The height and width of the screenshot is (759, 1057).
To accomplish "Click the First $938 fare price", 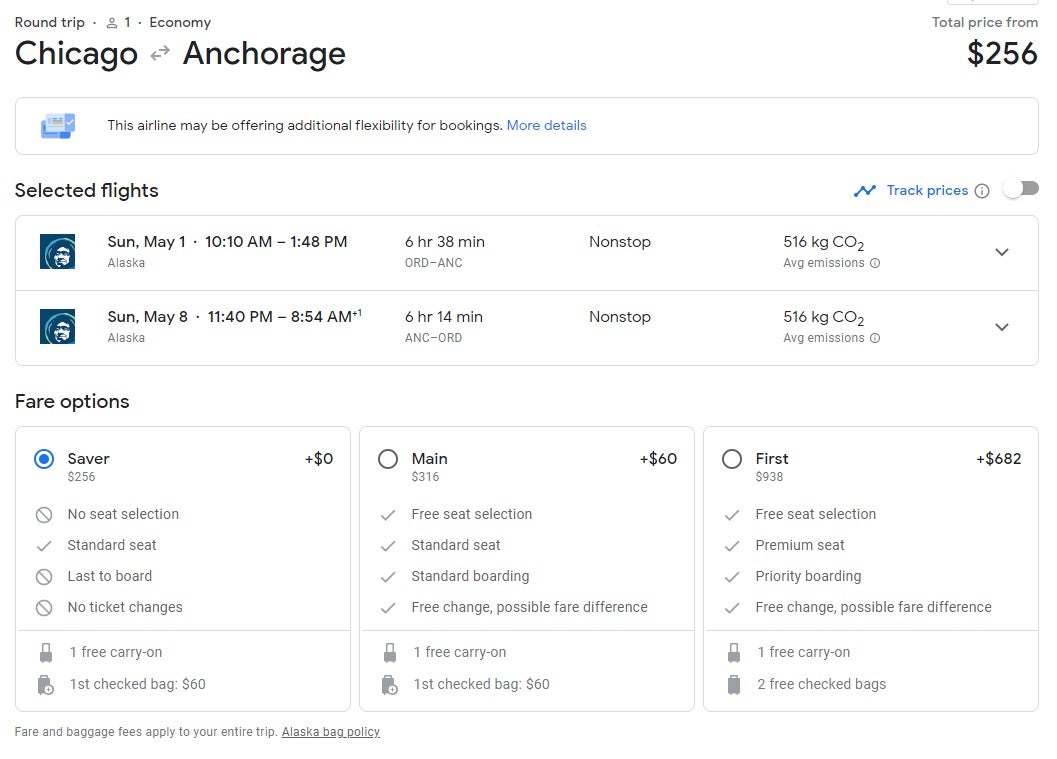I will (x=769, y=477).
